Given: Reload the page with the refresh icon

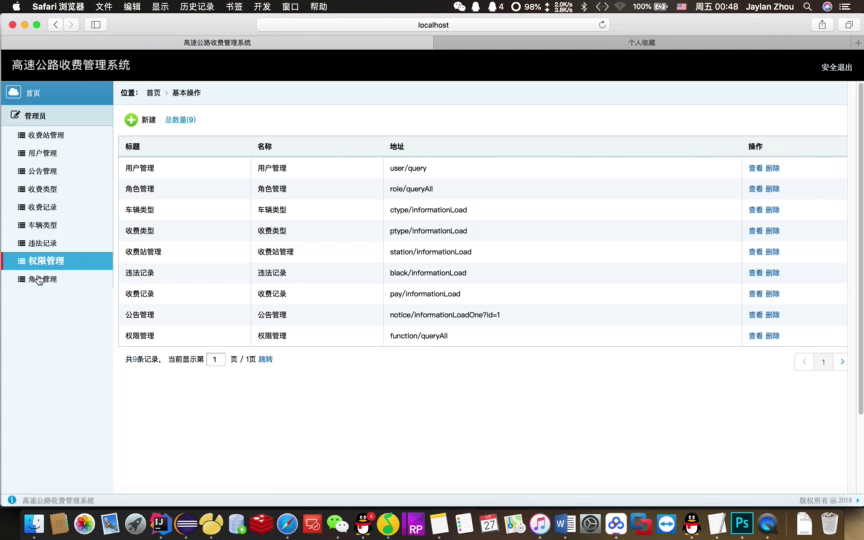Looking at the screenshot, I should point(602,24).
